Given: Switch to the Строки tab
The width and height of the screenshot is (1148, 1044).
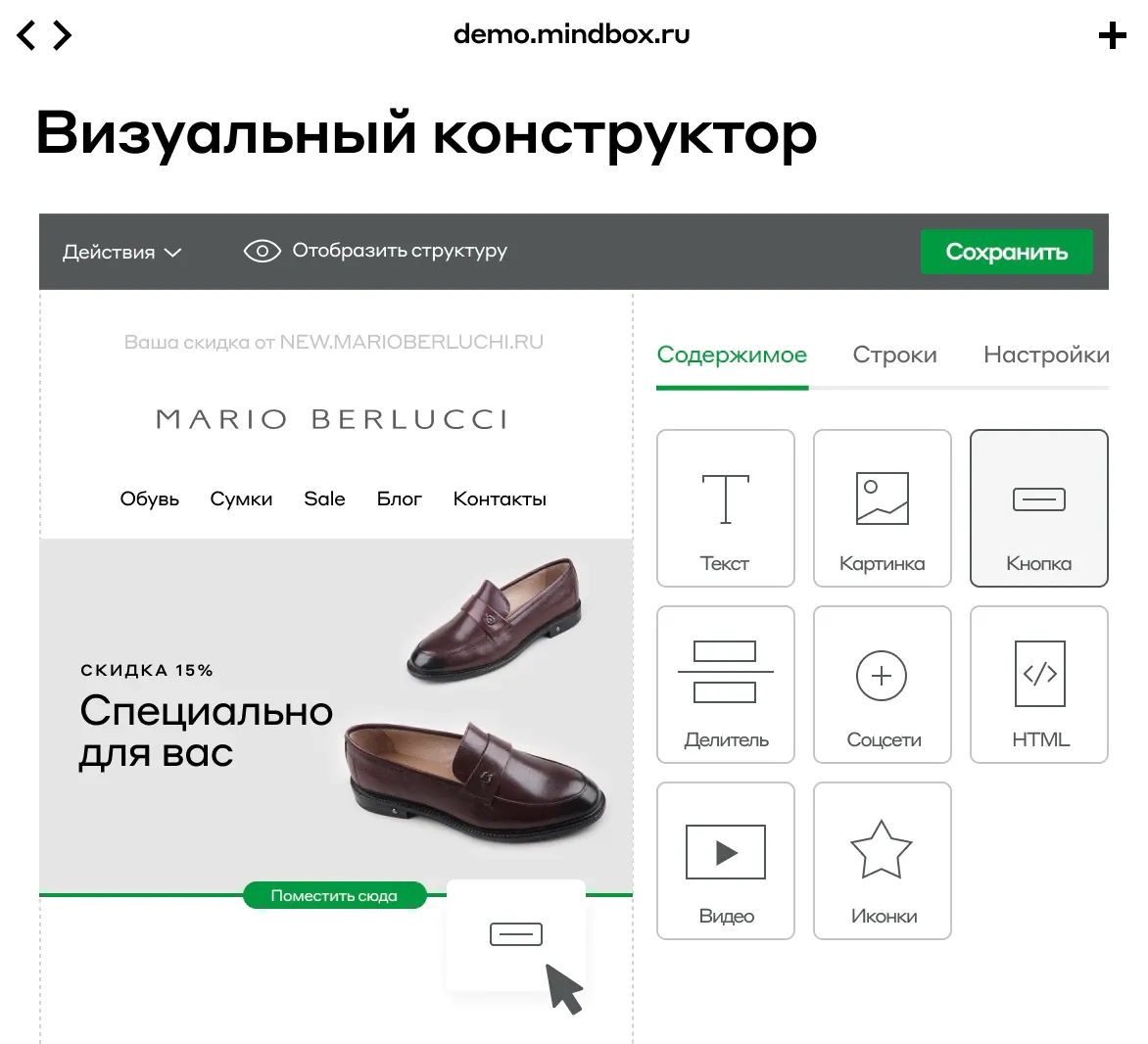Looking at the screenshot, I should pos(894,355).
